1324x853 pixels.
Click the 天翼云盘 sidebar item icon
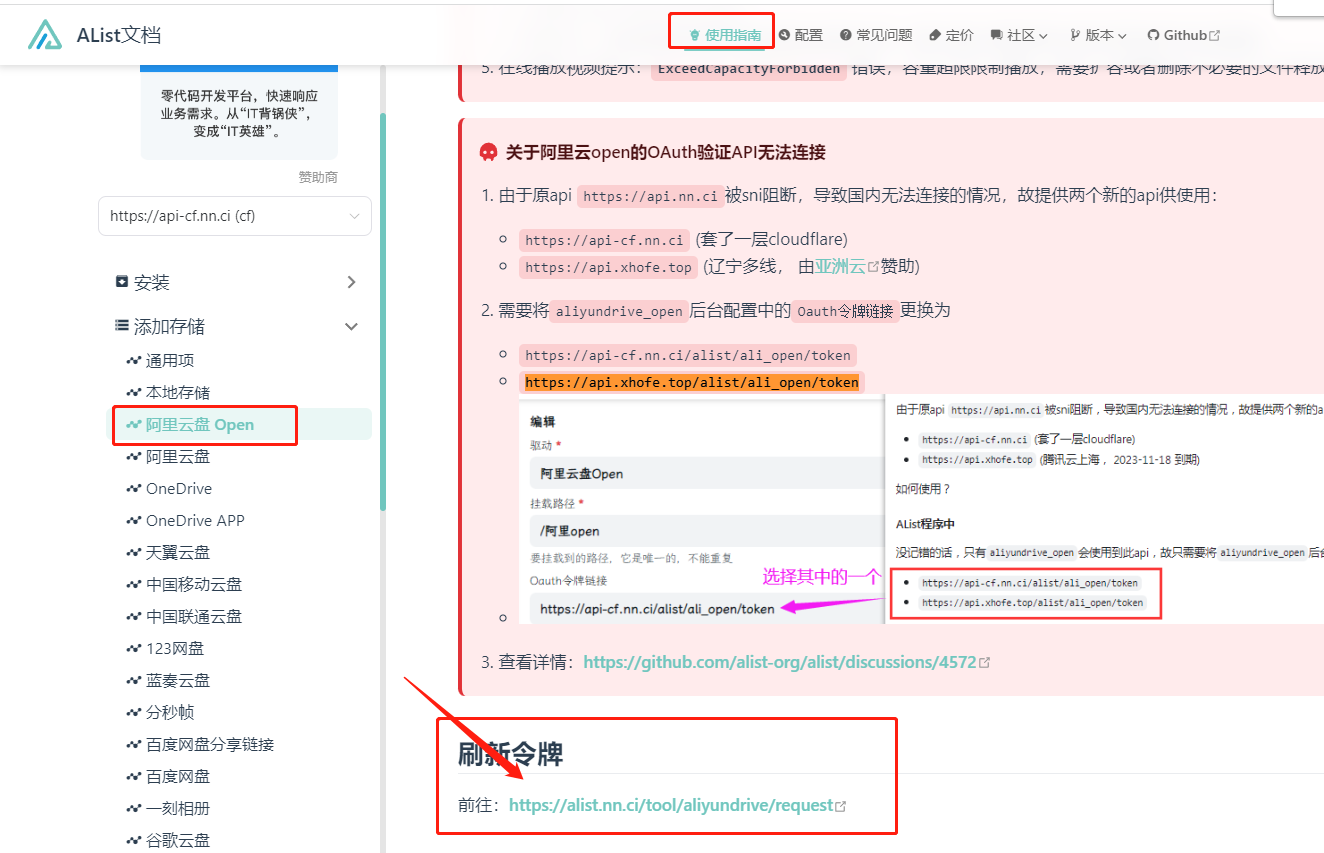[x=133, y=553]
